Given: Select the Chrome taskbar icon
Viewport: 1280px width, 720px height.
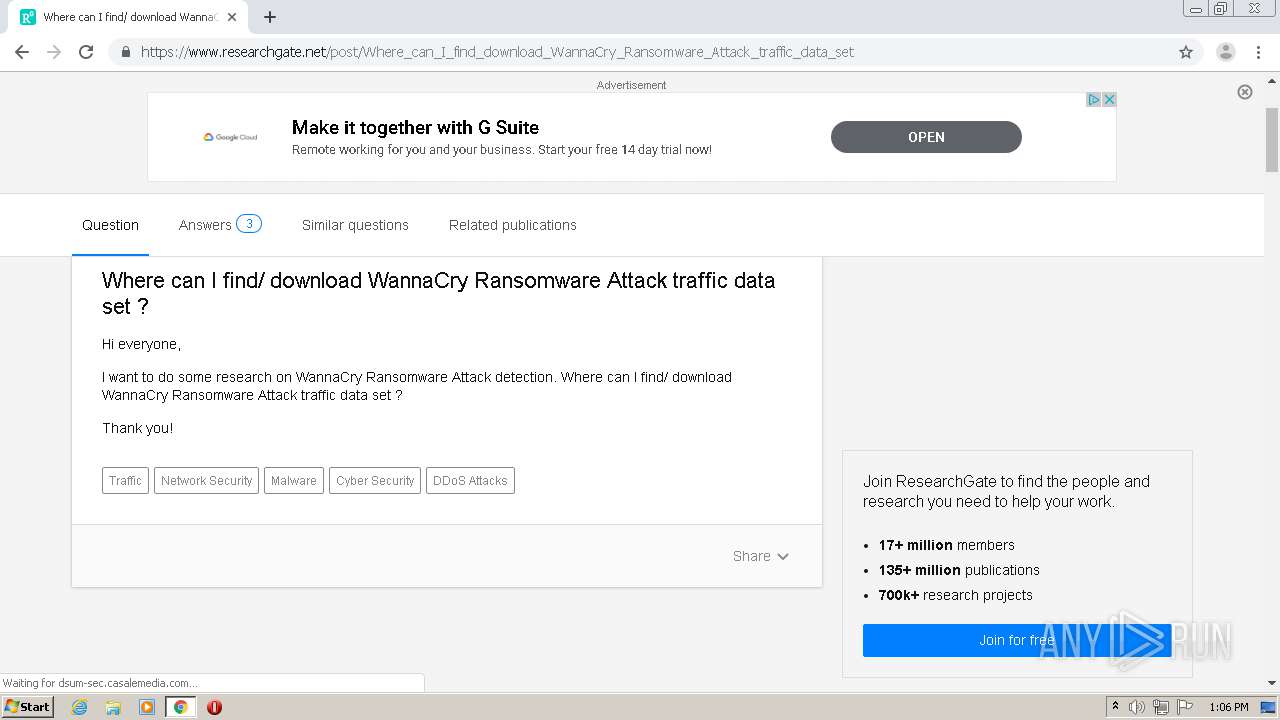Looking at the screenshot, I should pyautogui.click(x=181, y=707).
